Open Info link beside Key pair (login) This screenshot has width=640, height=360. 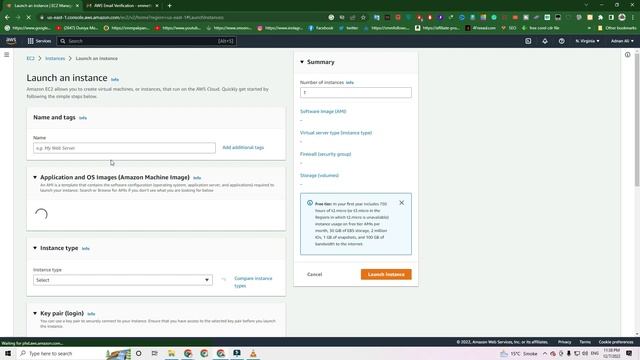(x=91, y=314)
